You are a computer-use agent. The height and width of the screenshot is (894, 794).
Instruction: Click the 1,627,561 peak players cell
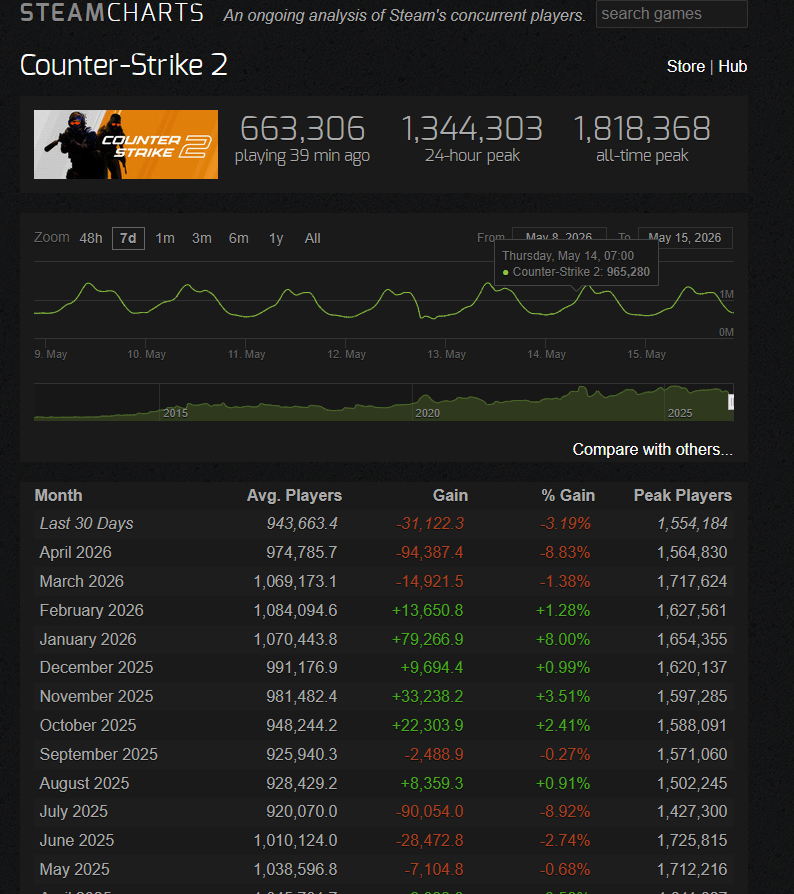(x=692, y=611)
